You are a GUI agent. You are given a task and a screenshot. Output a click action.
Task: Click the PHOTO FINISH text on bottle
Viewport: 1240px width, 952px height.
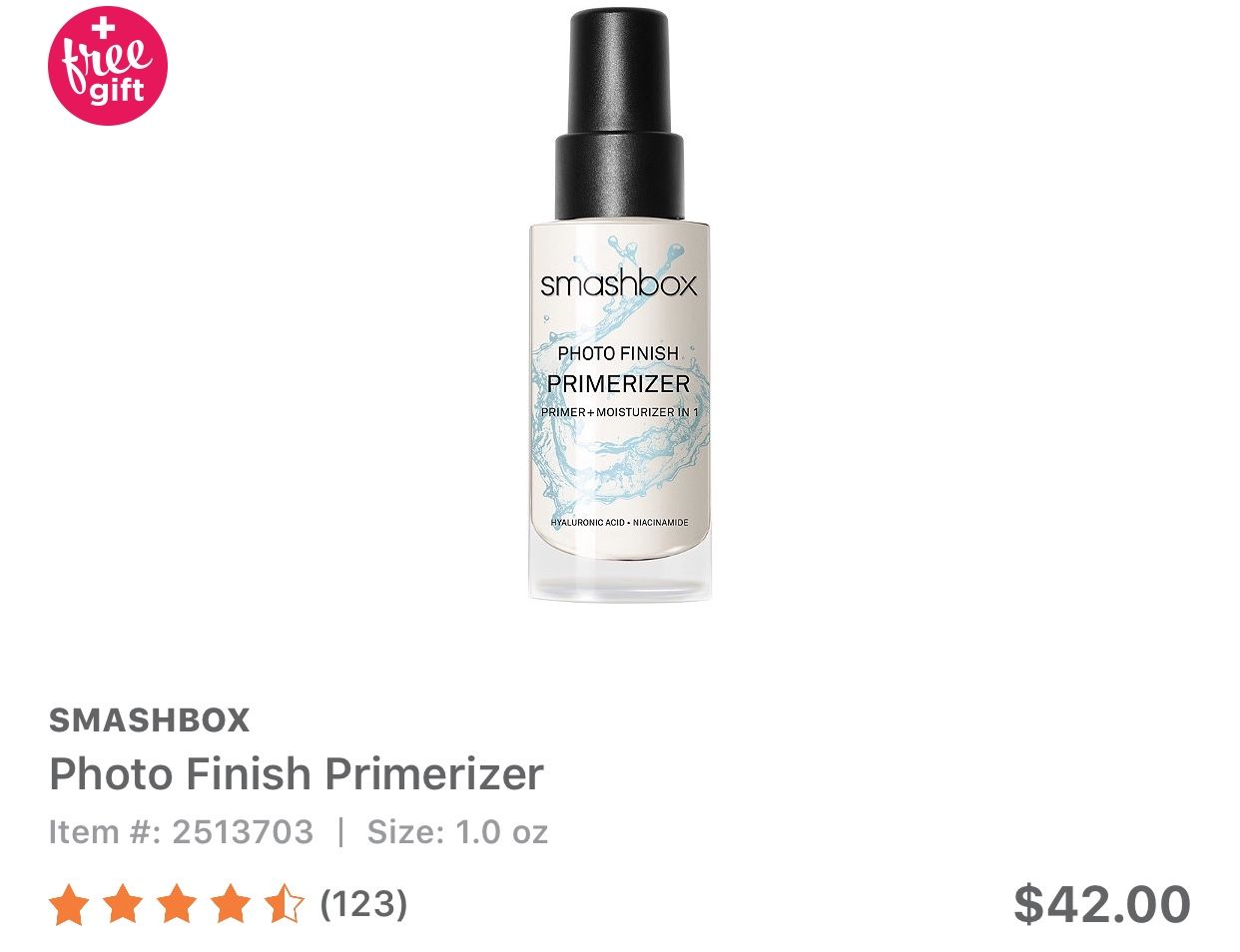618,353
